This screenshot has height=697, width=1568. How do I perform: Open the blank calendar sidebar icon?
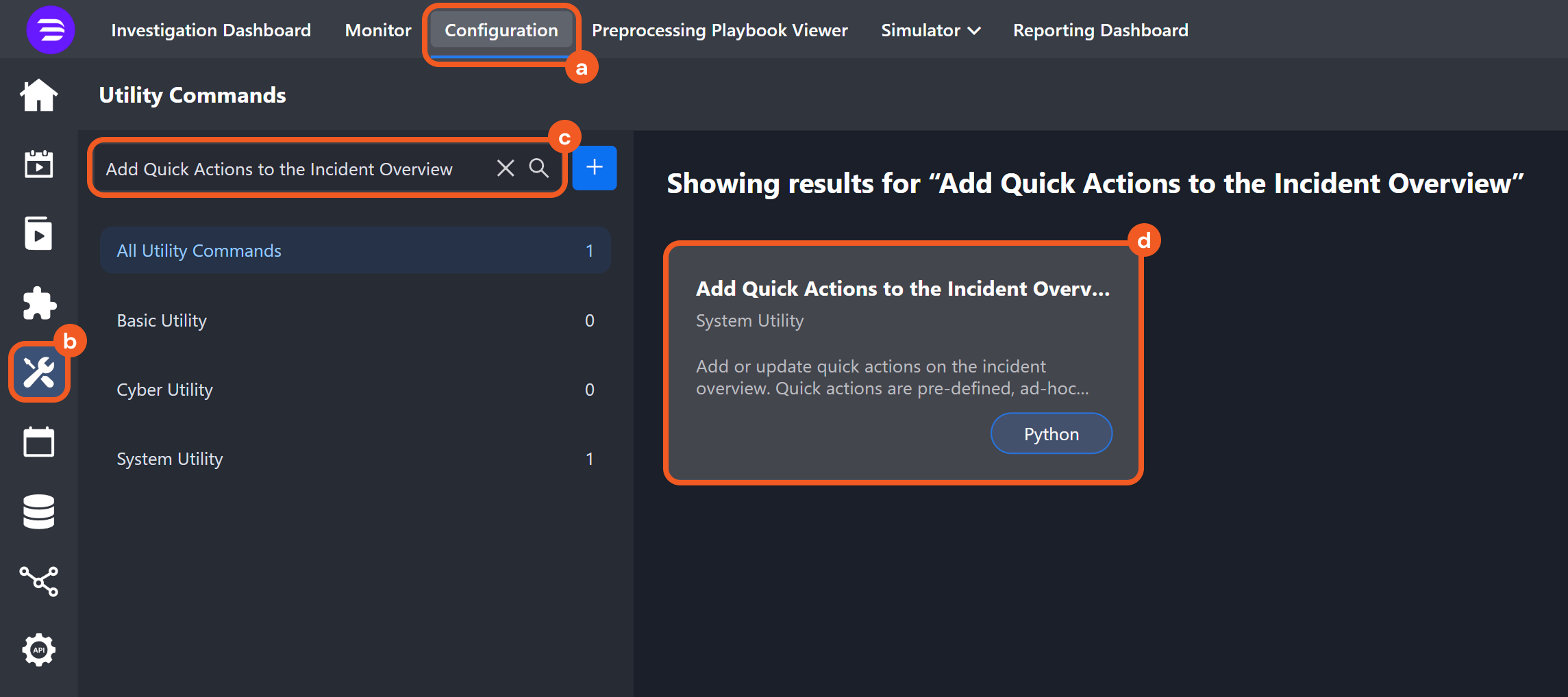point(39,442)
